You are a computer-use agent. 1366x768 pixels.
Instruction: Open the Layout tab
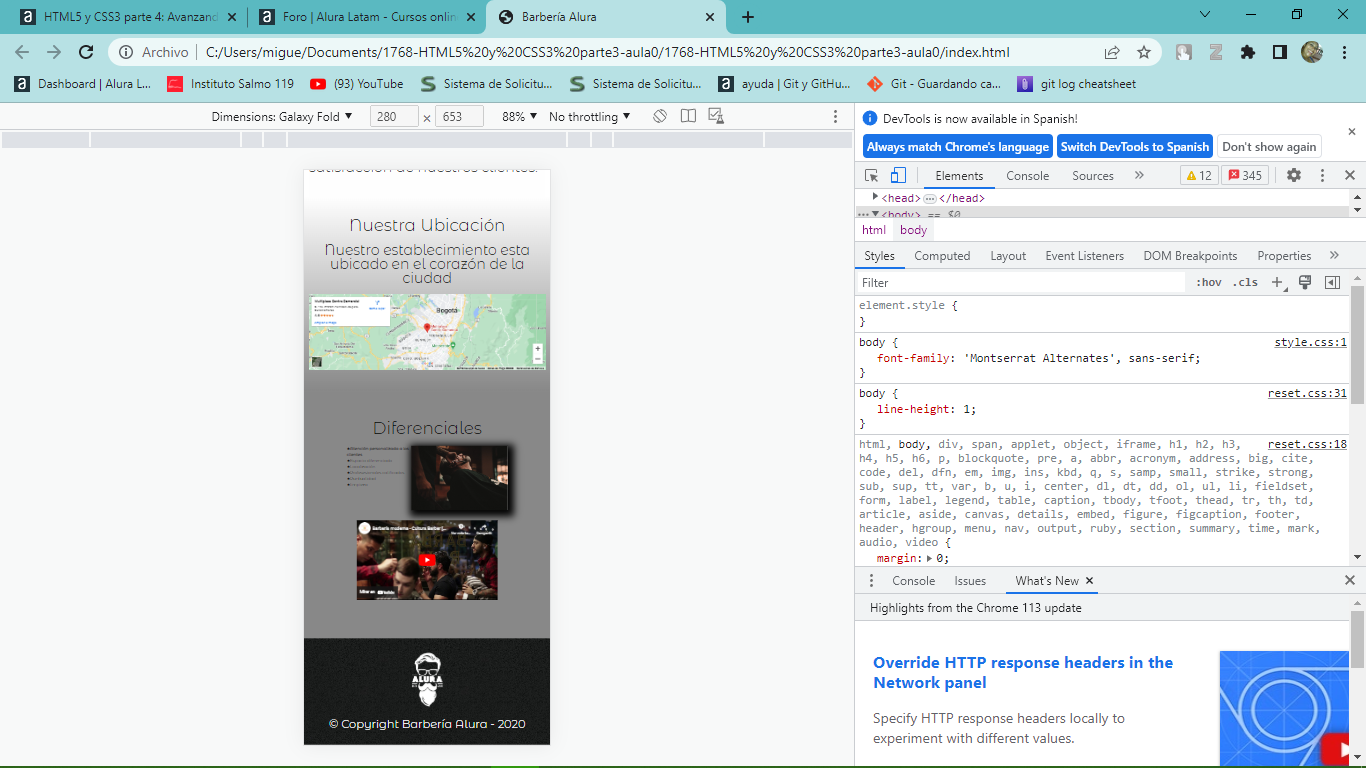point(1008,256)
